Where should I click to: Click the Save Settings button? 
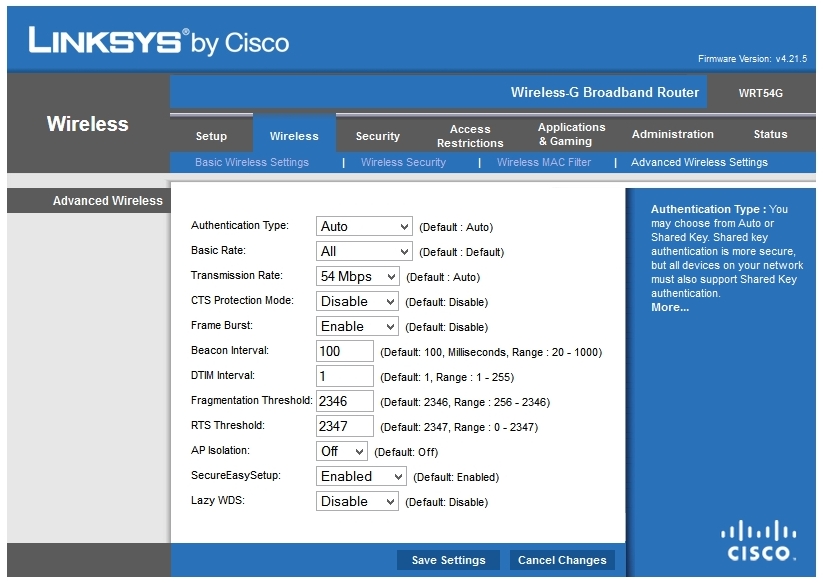pyautogui.click(x=448, y=560)
